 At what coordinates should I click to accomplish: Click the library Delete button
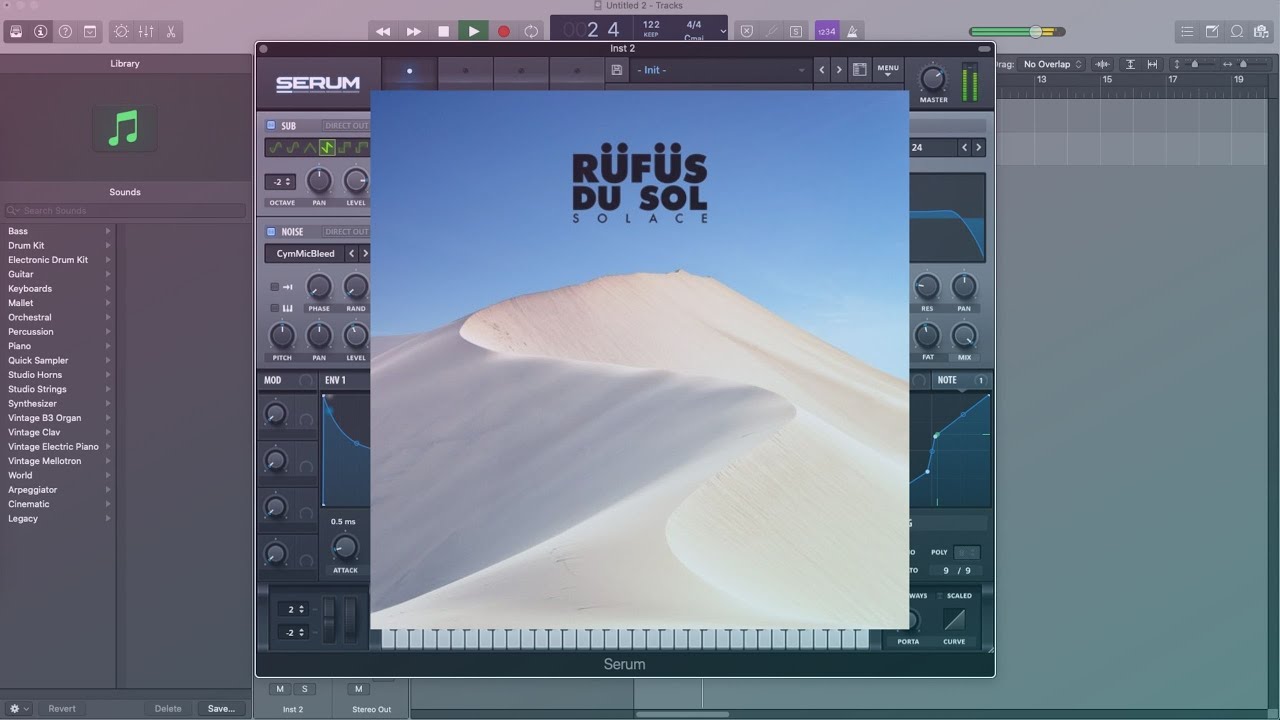pyautogui.click(x=168, y=708)
